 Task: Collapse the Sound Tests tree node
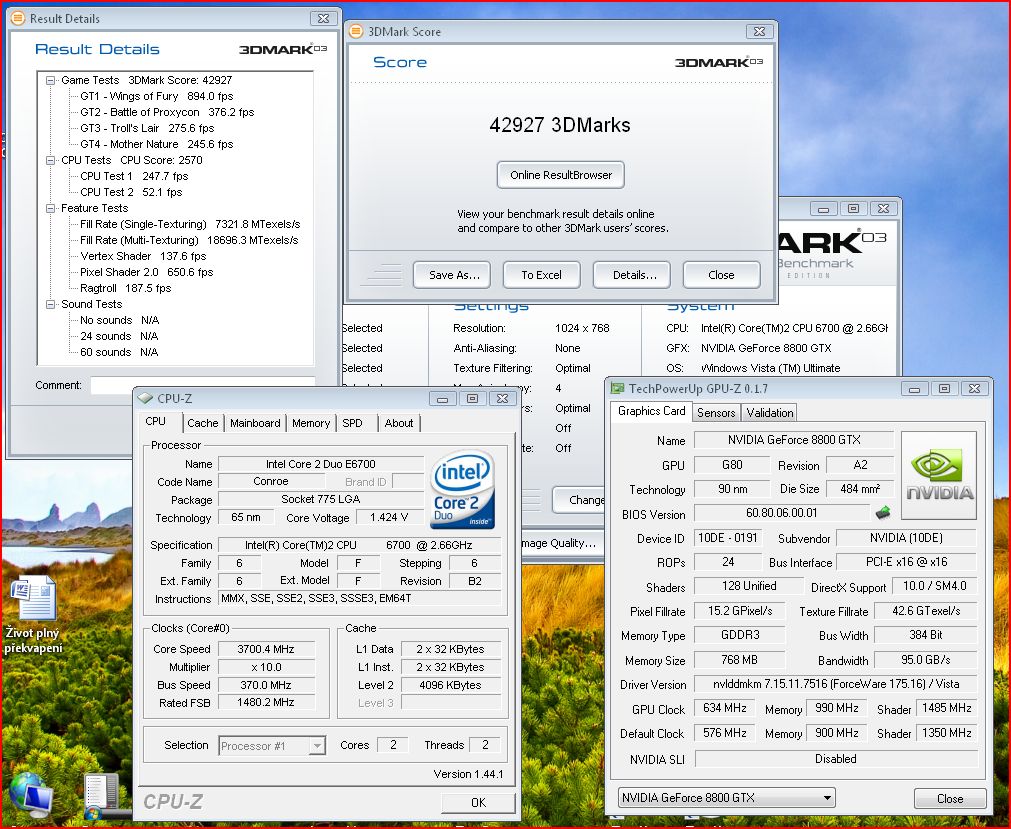coord(50,304)
